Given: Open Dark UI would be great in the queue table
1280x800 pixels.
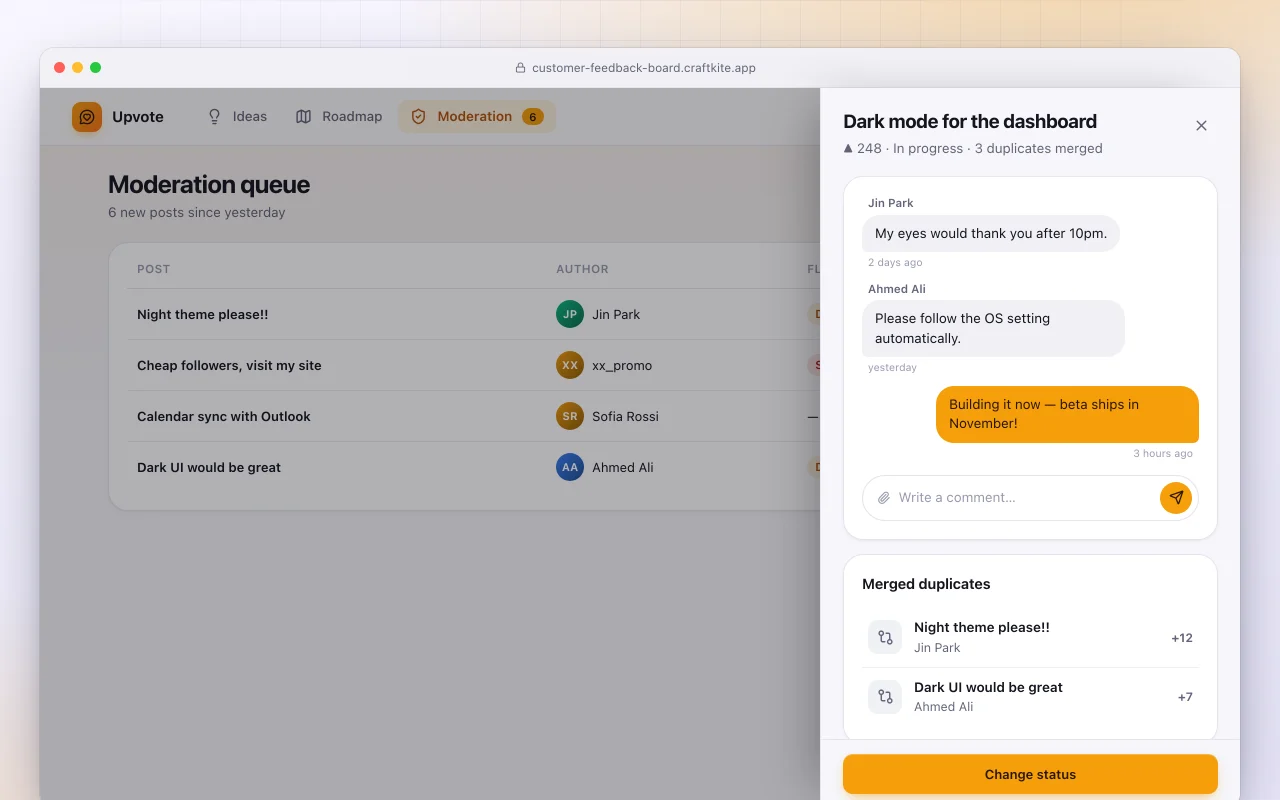Looking at the screenshot, I should pyautogui.click(x=209, y=467).
